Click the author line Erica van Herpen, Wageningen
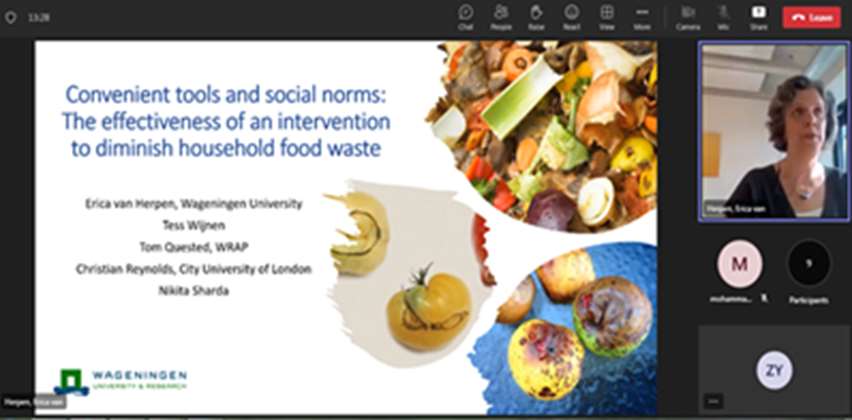Screen dimensions: 852x420 193,204
